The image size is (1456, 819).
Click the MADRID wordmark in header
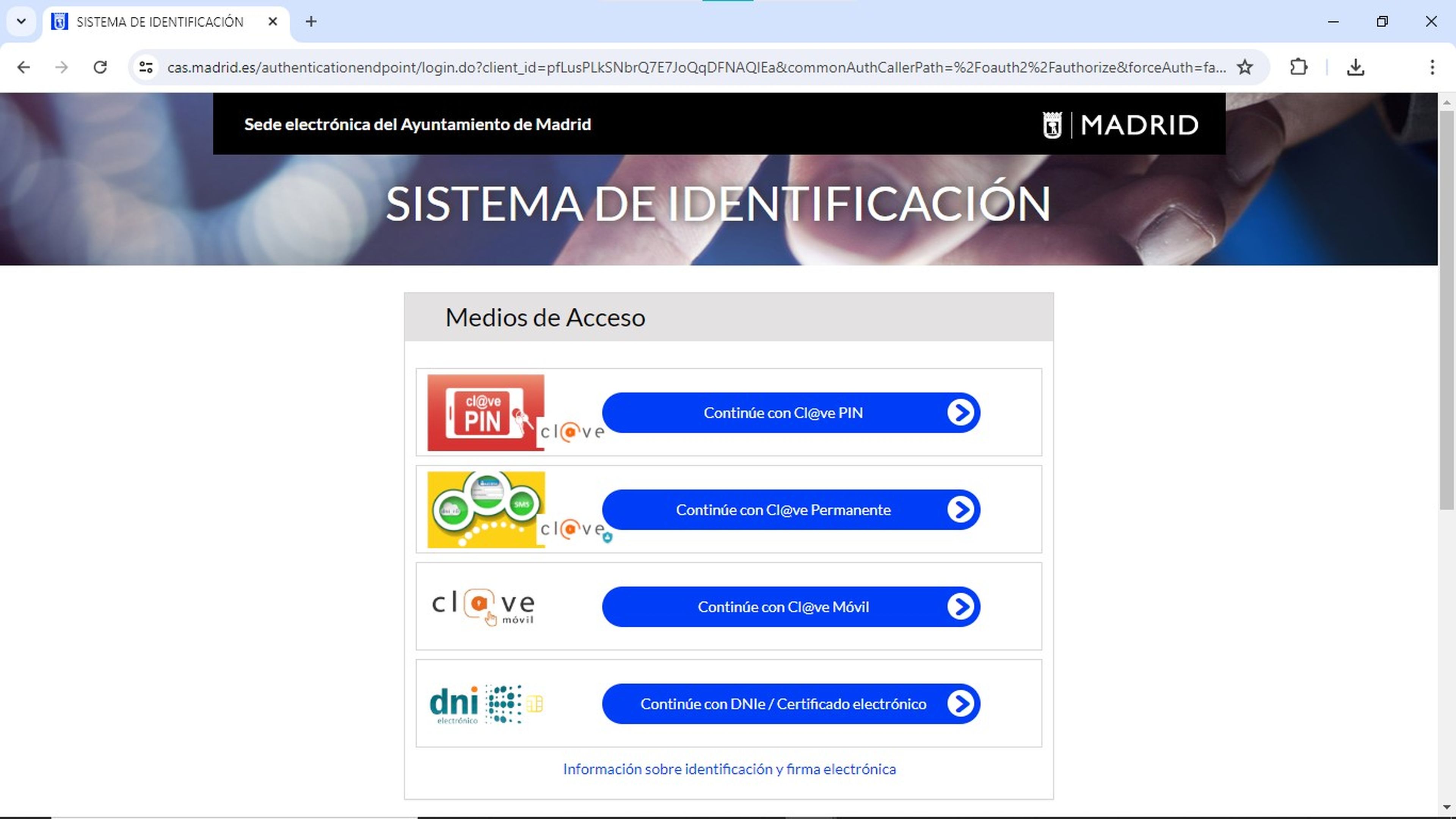(1139, 125)
